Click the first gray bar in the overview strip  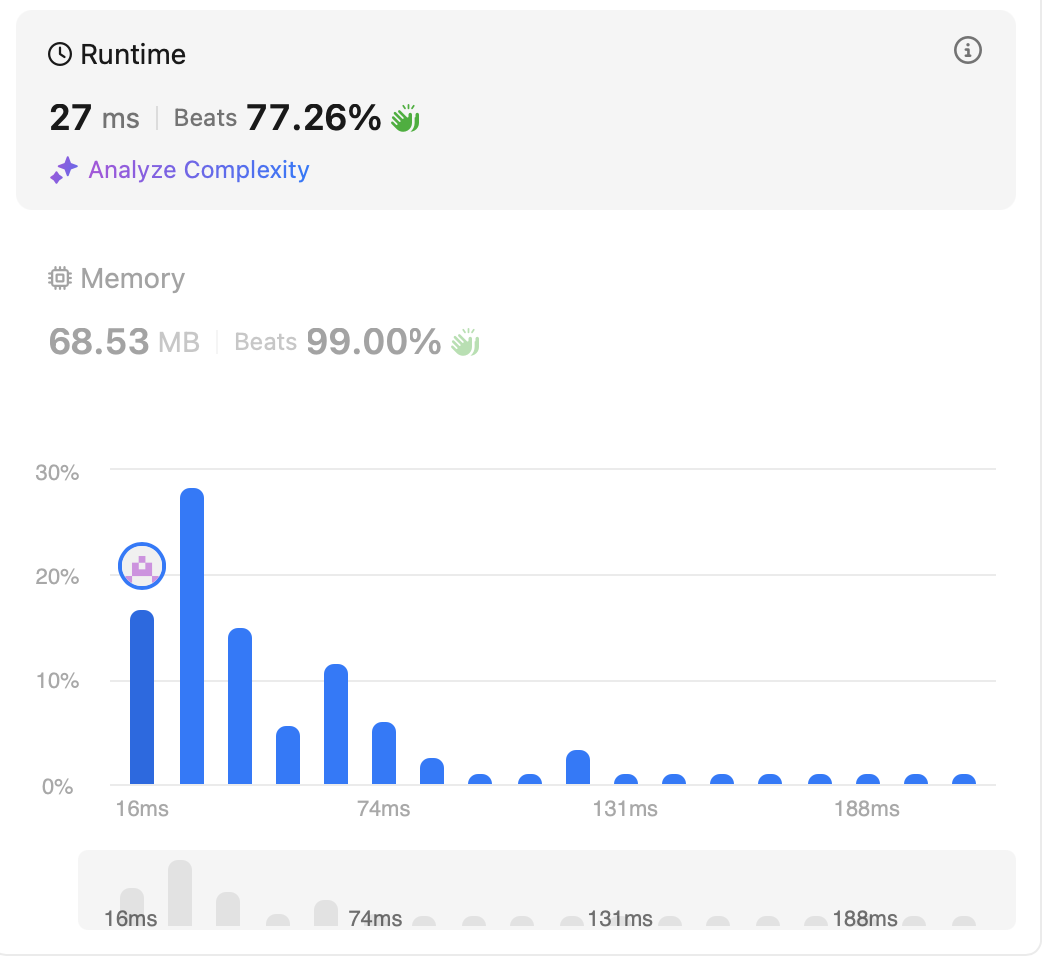pos(132,905)
